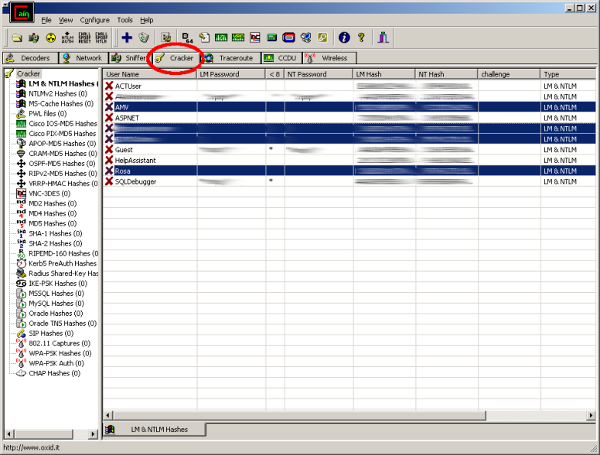Screen dimensions: 600x455
Task: Click the Challenge Spoof Reset toolbar icon
Action: (x=84, y=38)
